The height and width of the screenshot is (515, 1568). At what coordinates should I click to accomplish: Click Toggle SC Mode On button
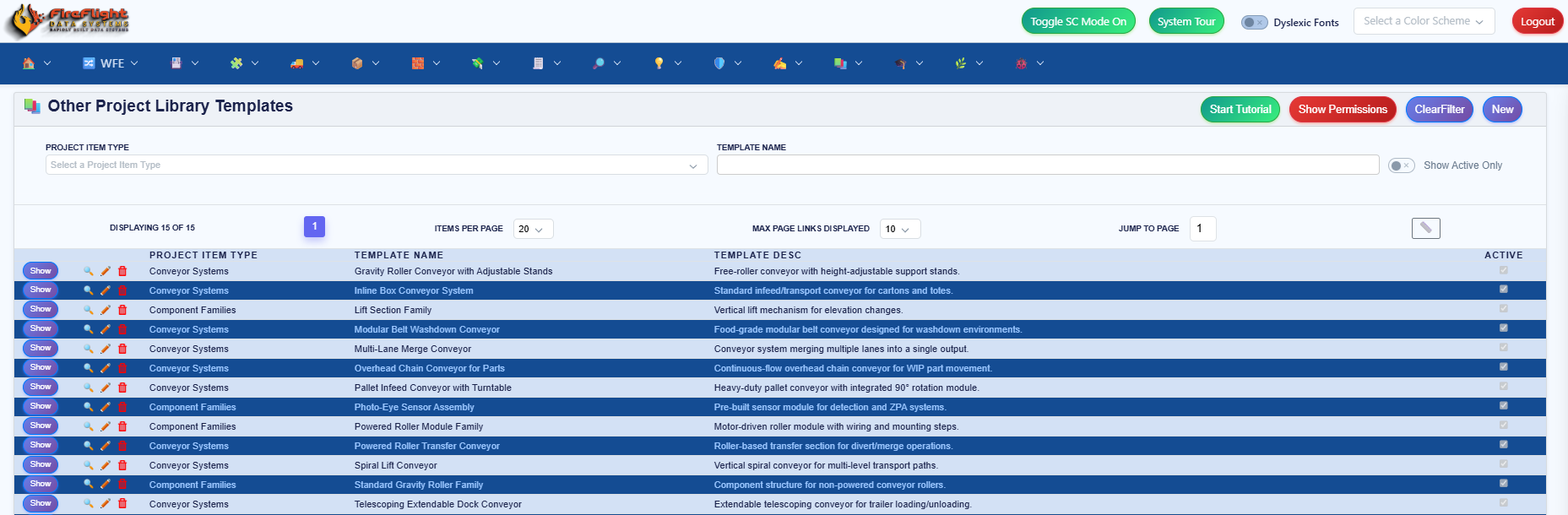[1078, 21]
